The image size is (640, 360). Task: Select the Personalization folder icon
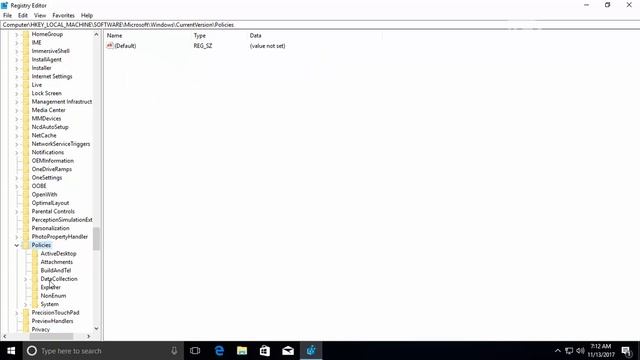(x=26, y=228)
